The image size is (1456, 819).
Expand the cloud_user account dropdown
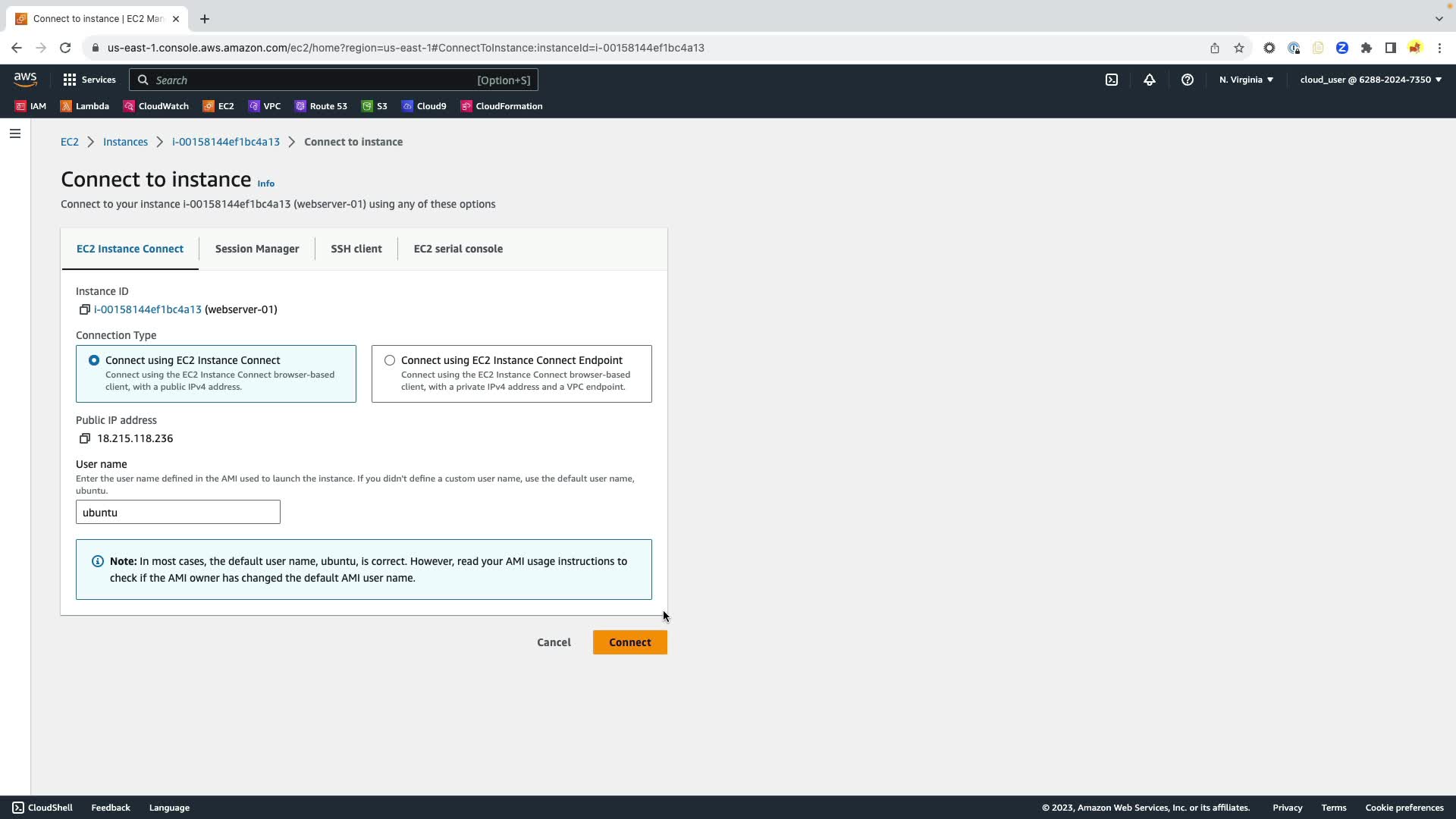(1370, 80)
